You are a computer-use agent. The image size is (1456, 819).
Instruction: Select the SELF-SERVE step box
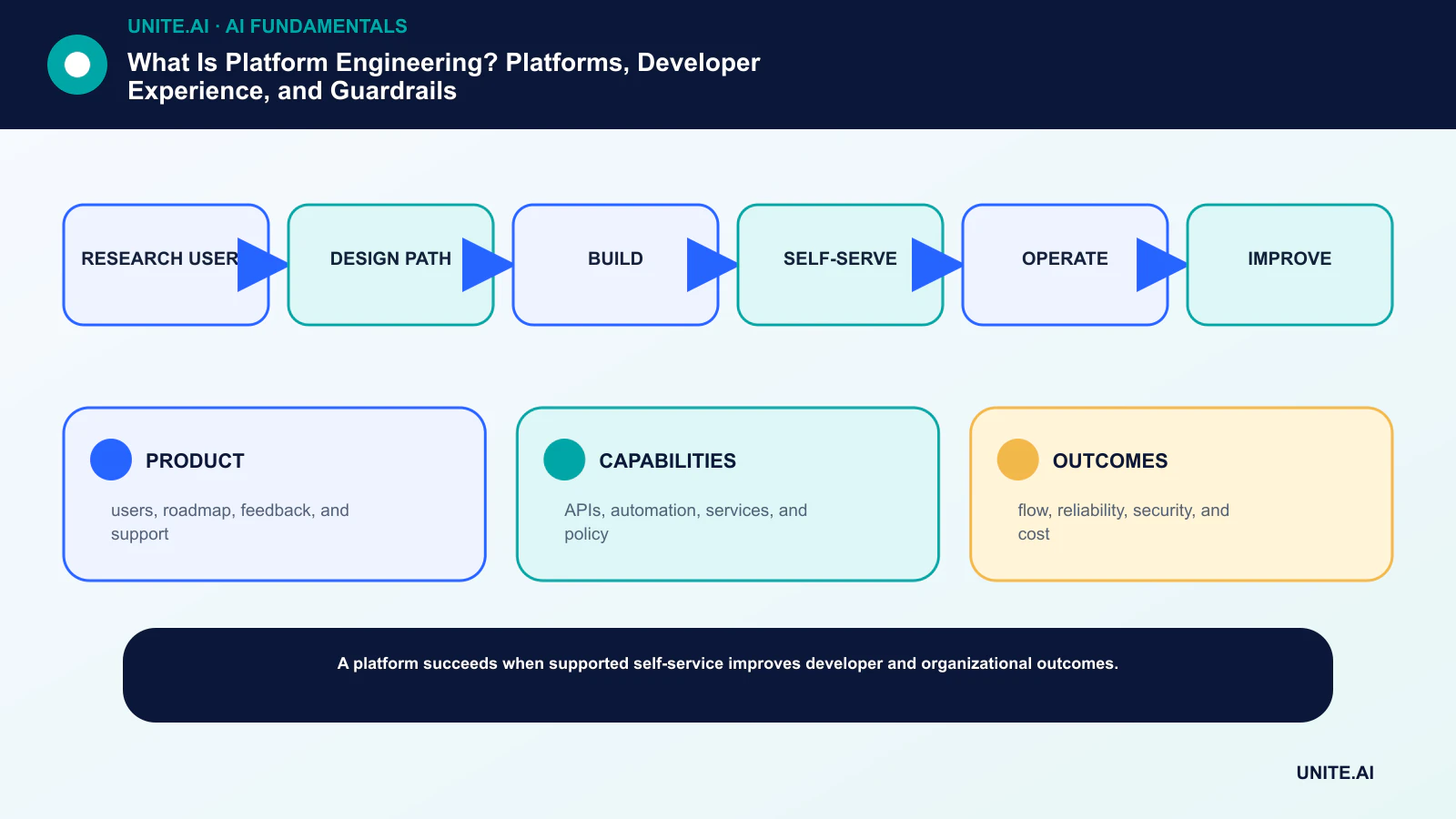[x=840, y=265]
